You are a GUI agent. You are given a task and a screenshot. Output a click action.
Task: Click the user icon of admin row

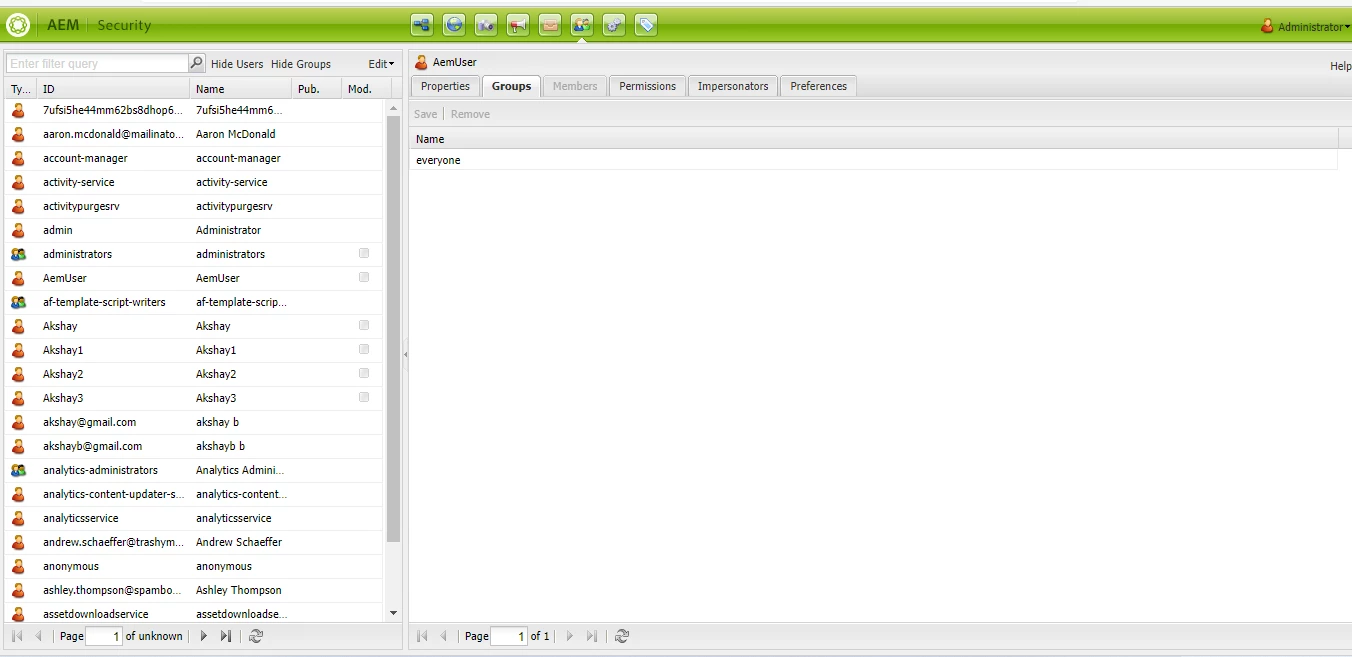click(x=18, y=230)
